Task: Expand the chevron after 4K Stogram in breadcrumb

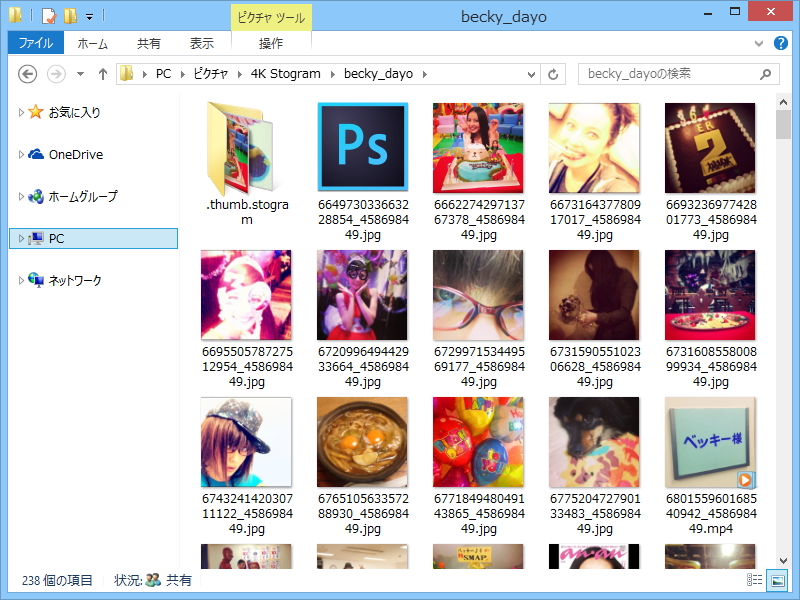Action: (x=332, y=74)
